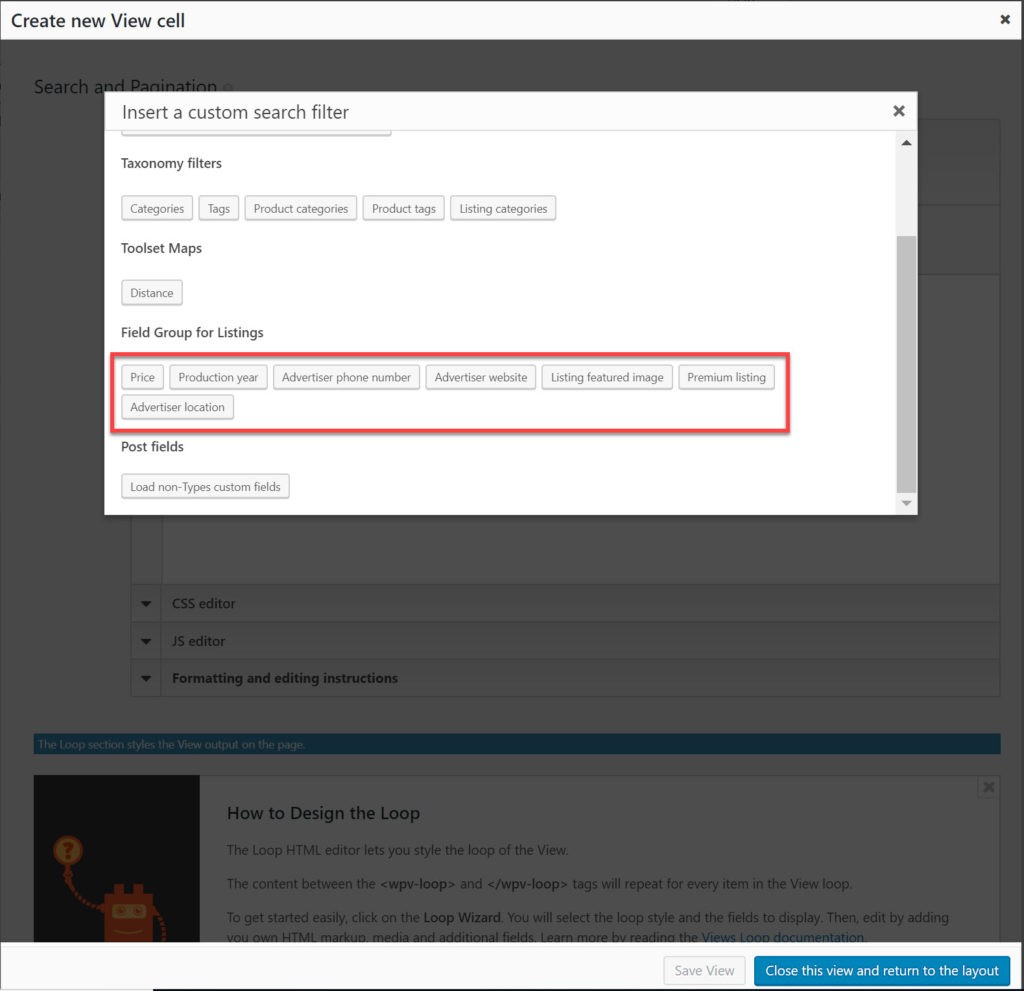Screen dimensions: 1024x991
Task: Close the Create new View cell window
Action: (x=1005, y=20)
